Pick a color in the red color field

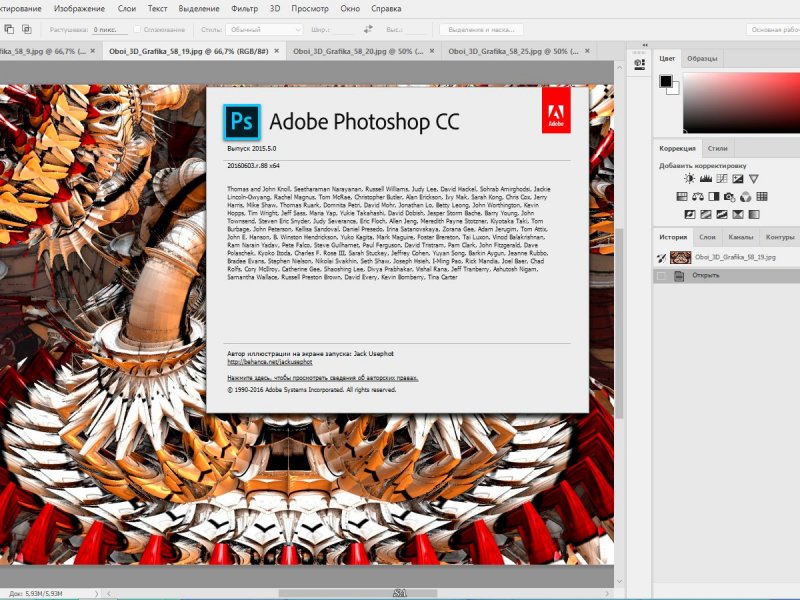741,103
